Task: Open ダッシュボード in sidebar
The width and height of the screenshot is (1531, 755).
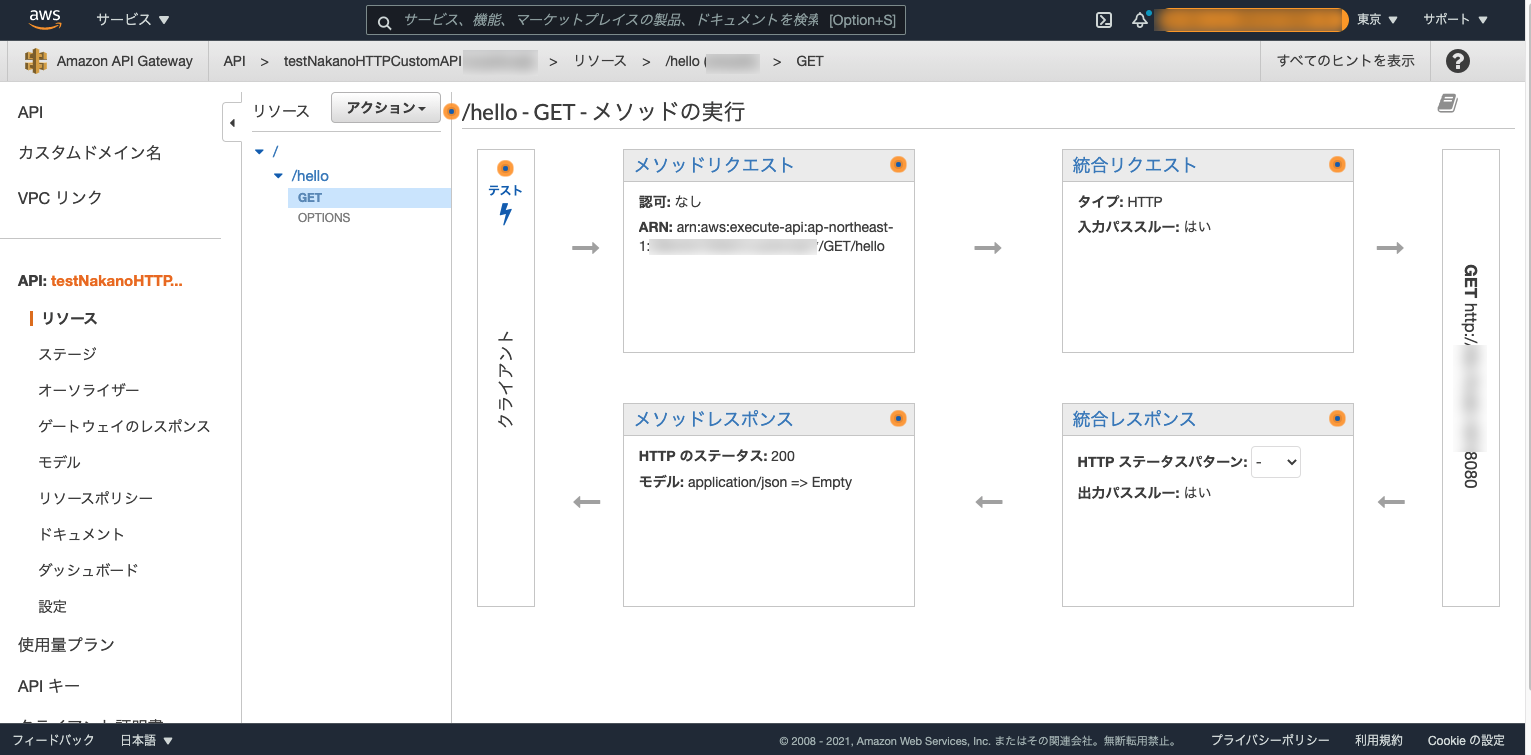Action: pyautogui.click(x=88, y=570)
